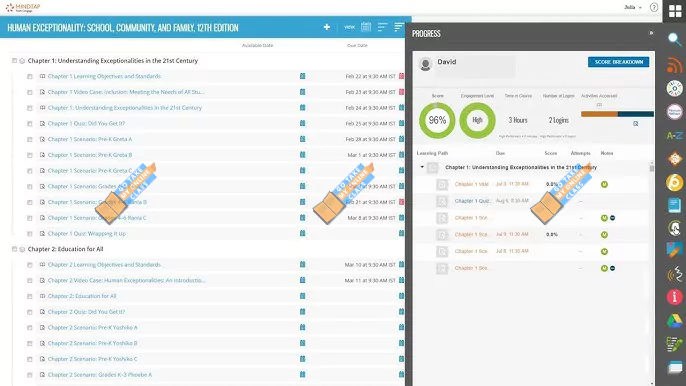686x386 pixels.
Task: Open the Merriam-Webster dictionary app
Action: click(674, 112)
